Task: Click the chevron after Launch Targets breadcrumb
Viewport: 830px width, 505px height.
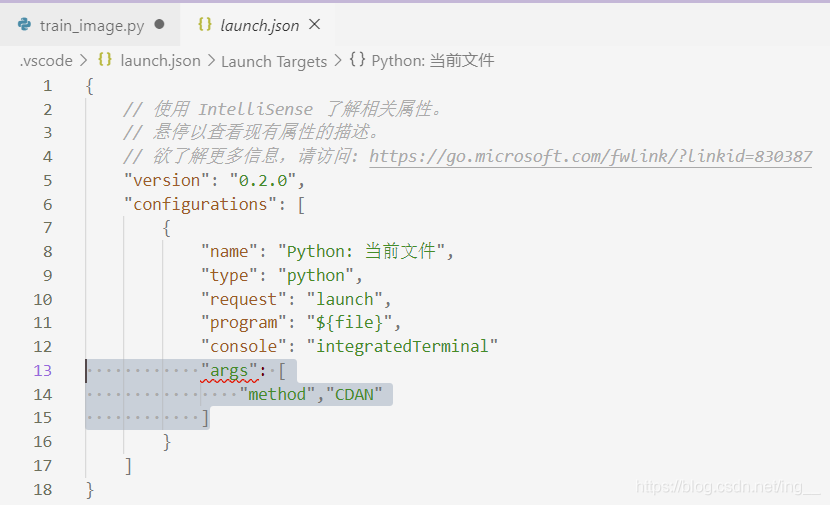Action: tap(338, 61)
